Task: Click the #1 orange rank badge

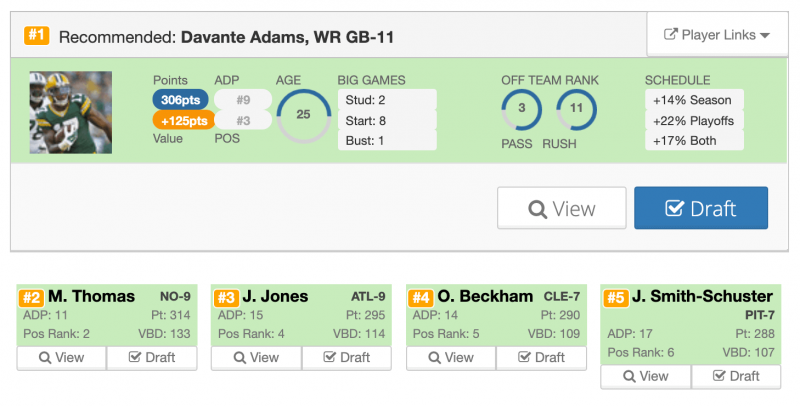Action: [x=36, y=35]
